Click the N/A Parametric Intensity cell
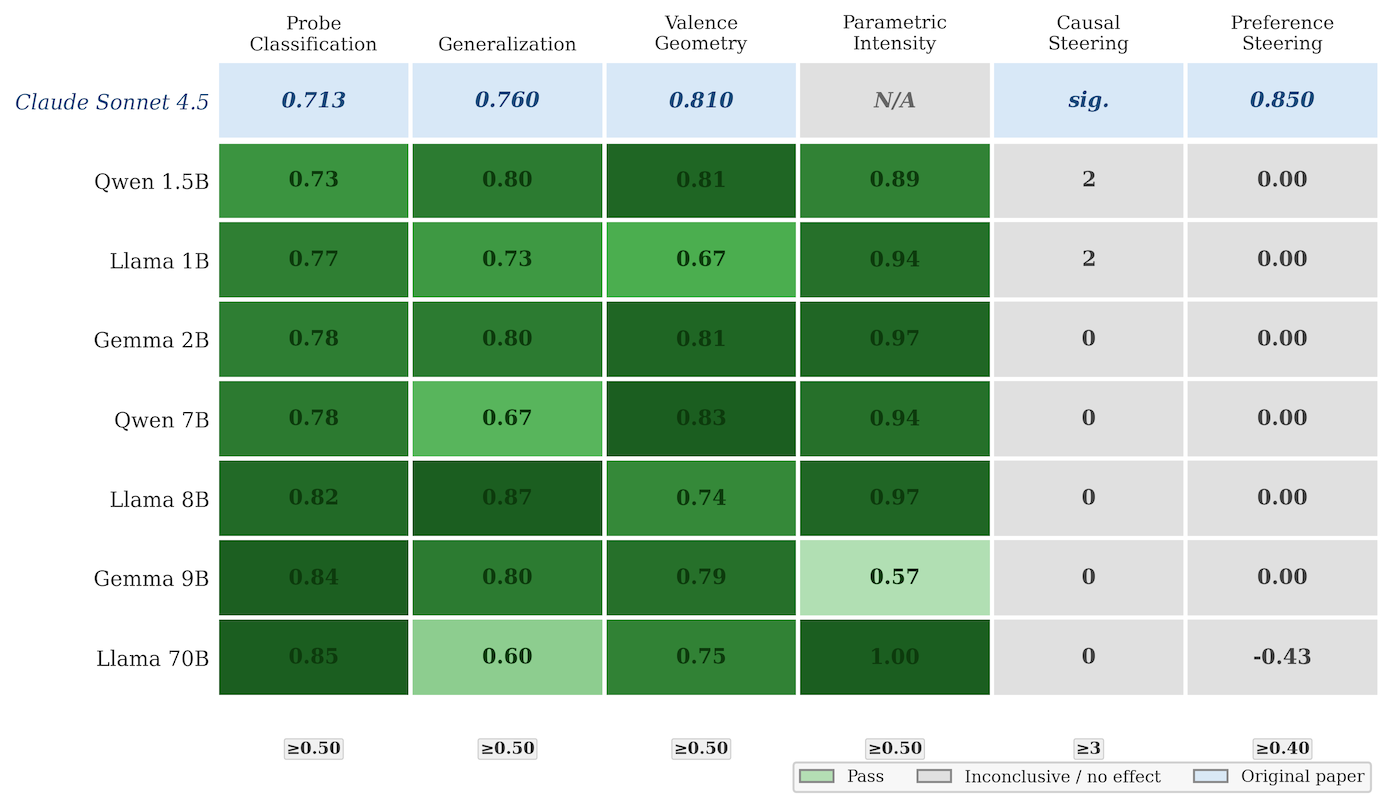Screen dimensions: 1394x811 [894, 100]
